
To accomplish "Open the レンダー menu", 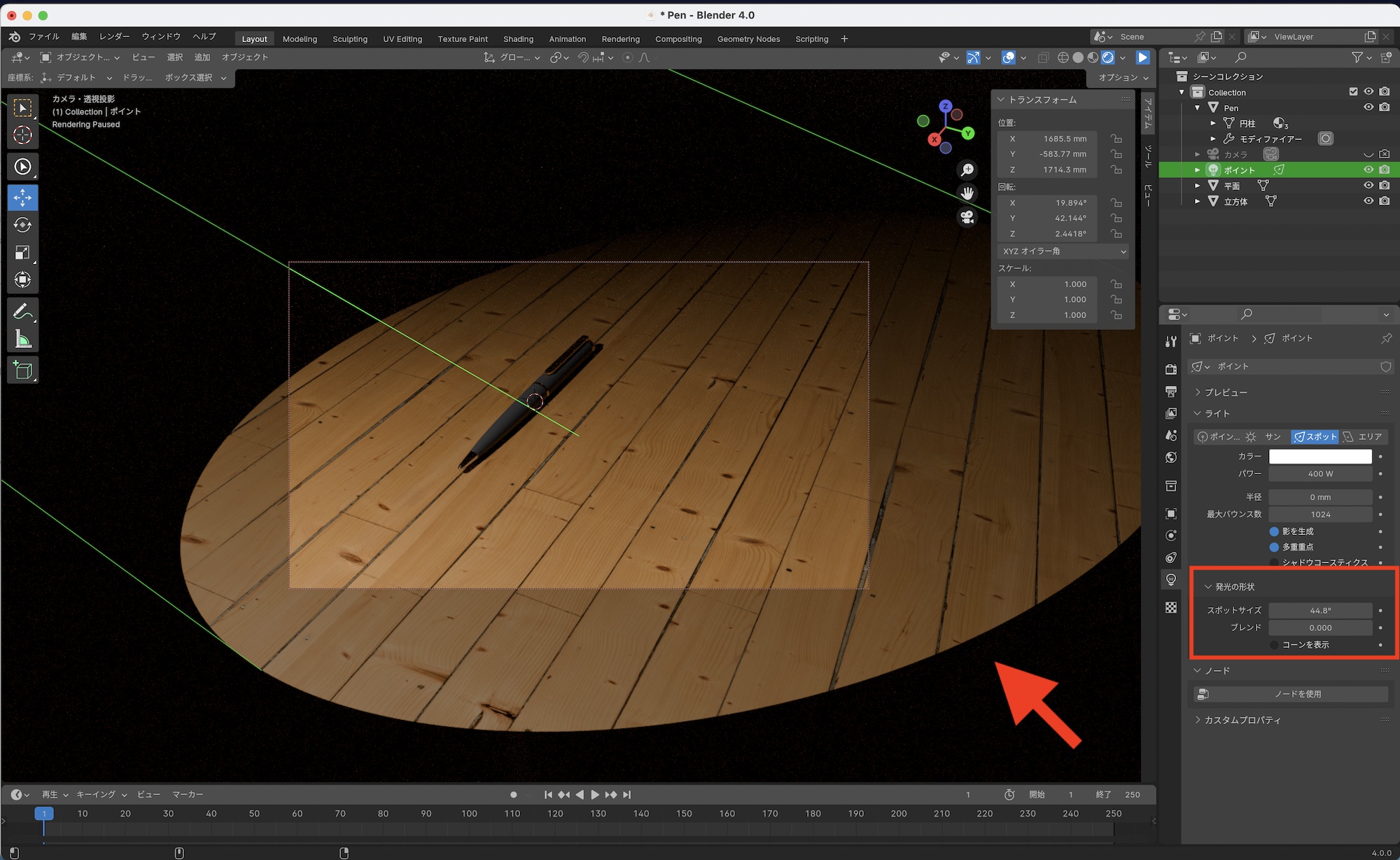I will 114,36.
